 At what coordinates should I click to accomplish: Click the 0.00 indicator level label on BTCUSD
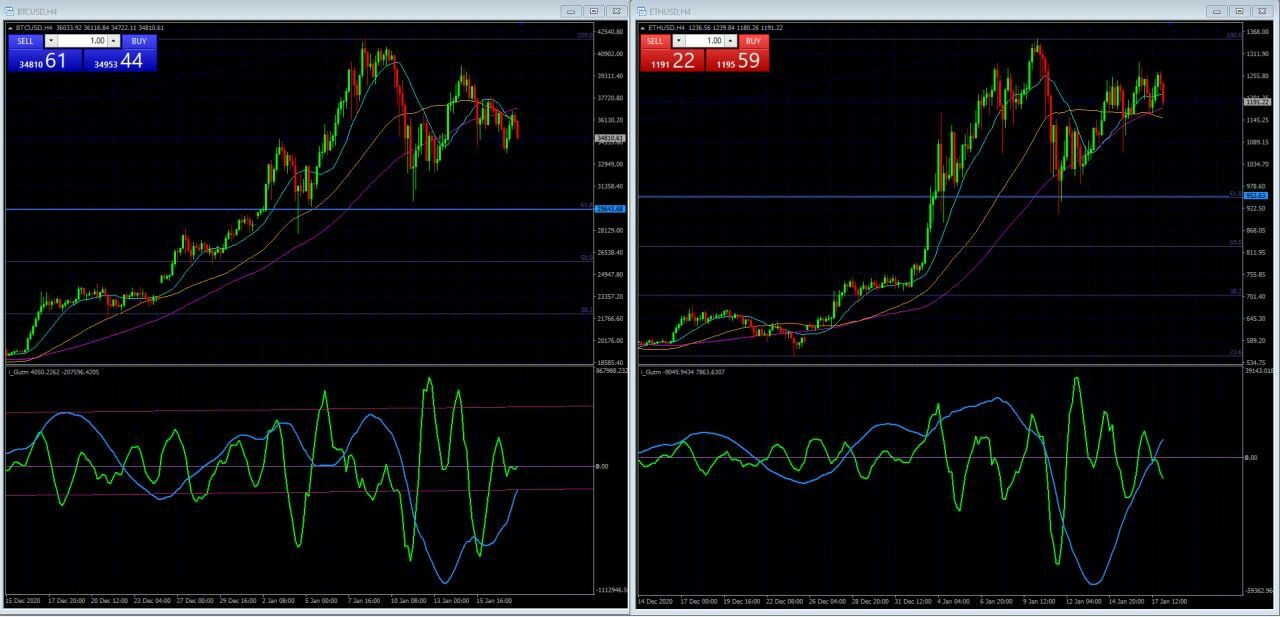[602, 466]
